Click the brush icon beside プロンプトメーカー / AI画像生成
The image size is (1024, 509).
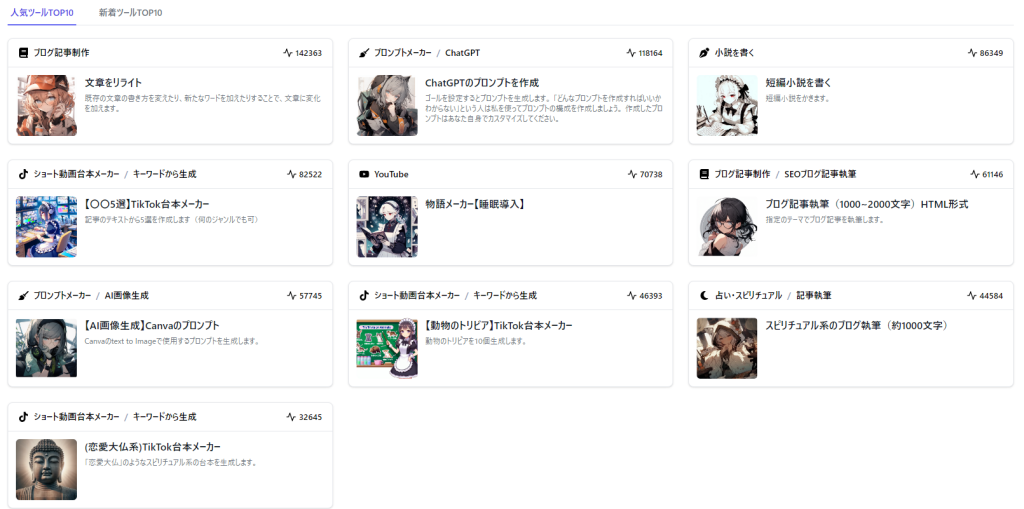[23, 296]
